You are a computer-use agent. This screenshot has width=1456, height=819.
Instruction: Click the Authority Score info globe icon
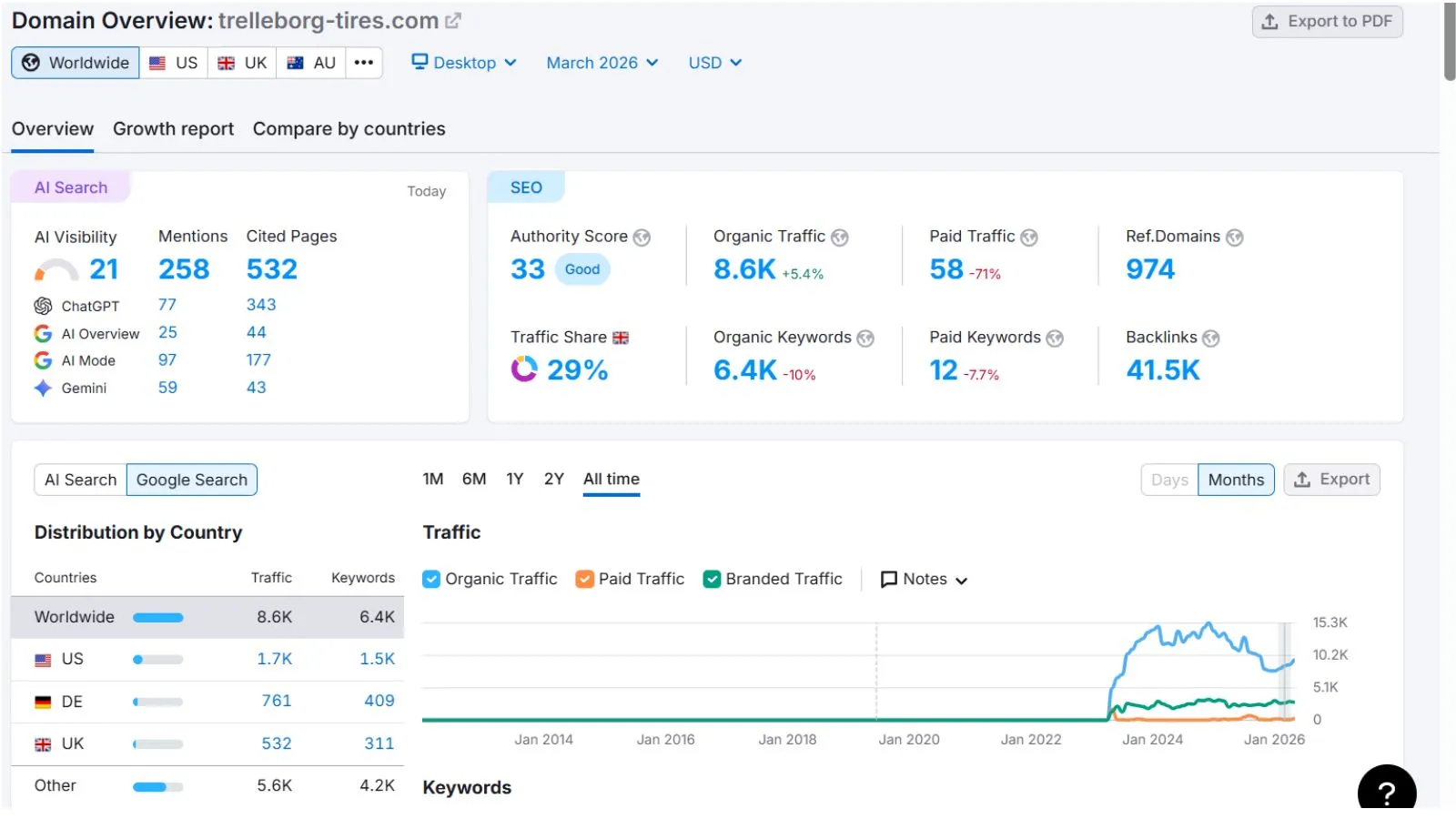(x=642, y=238)
